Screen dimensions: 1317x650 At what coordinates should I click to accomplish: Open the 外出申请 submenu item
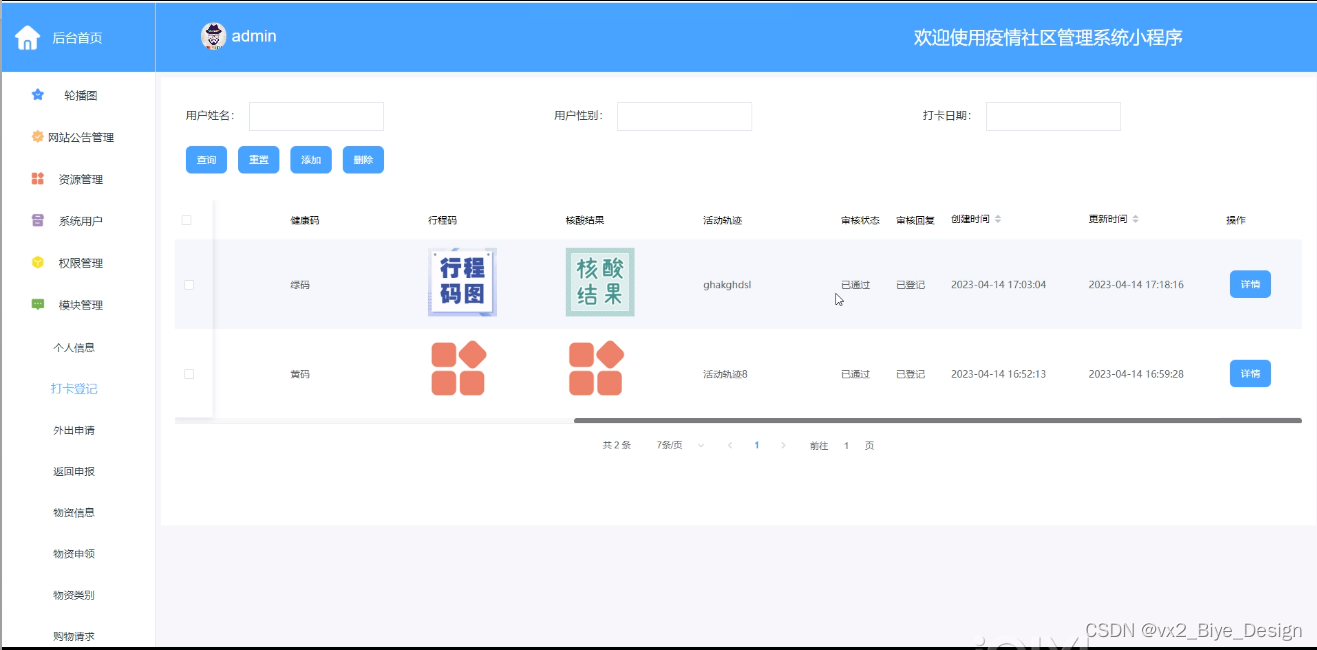pyautogui.click(x=74, y=430)
